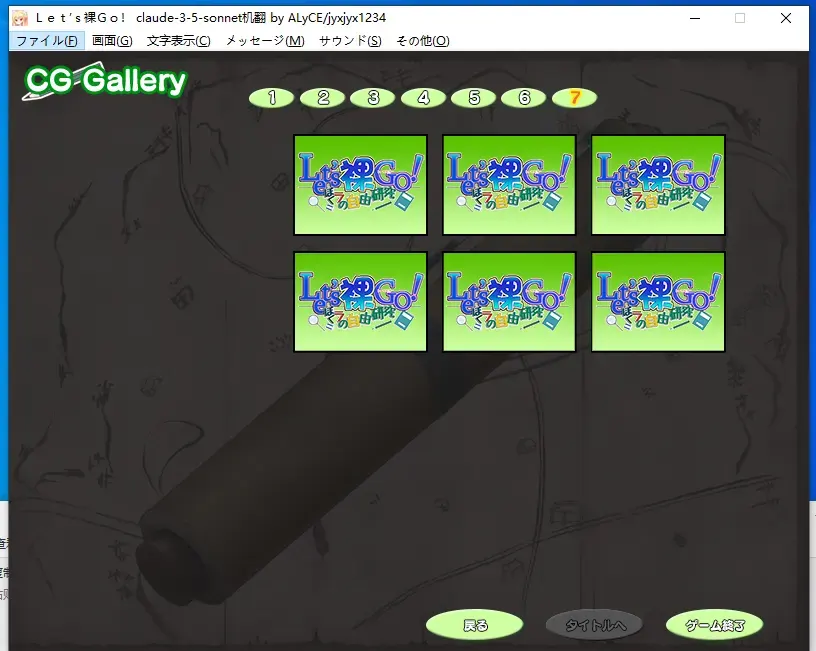Image resolution: width=816 pixels, height=651 pixels.
Task: Minimize the game window
Action: pos(695,18)
